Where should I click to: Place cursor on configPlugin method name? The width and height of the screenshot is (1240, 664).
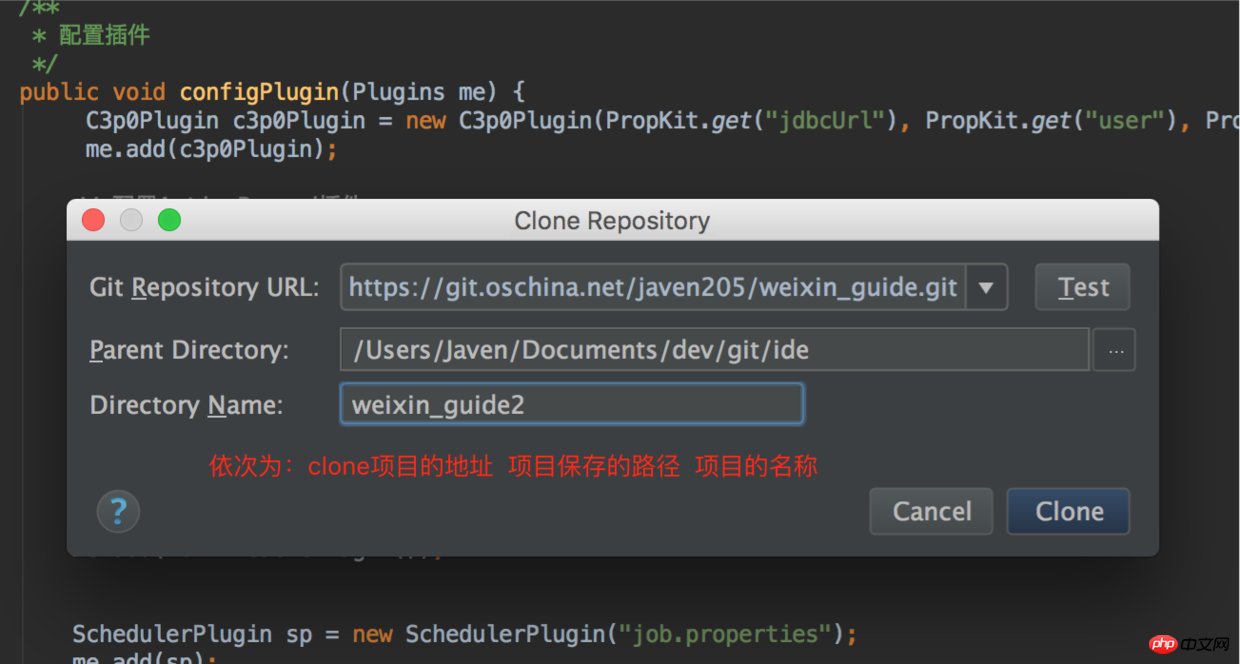tap(259, 92)
